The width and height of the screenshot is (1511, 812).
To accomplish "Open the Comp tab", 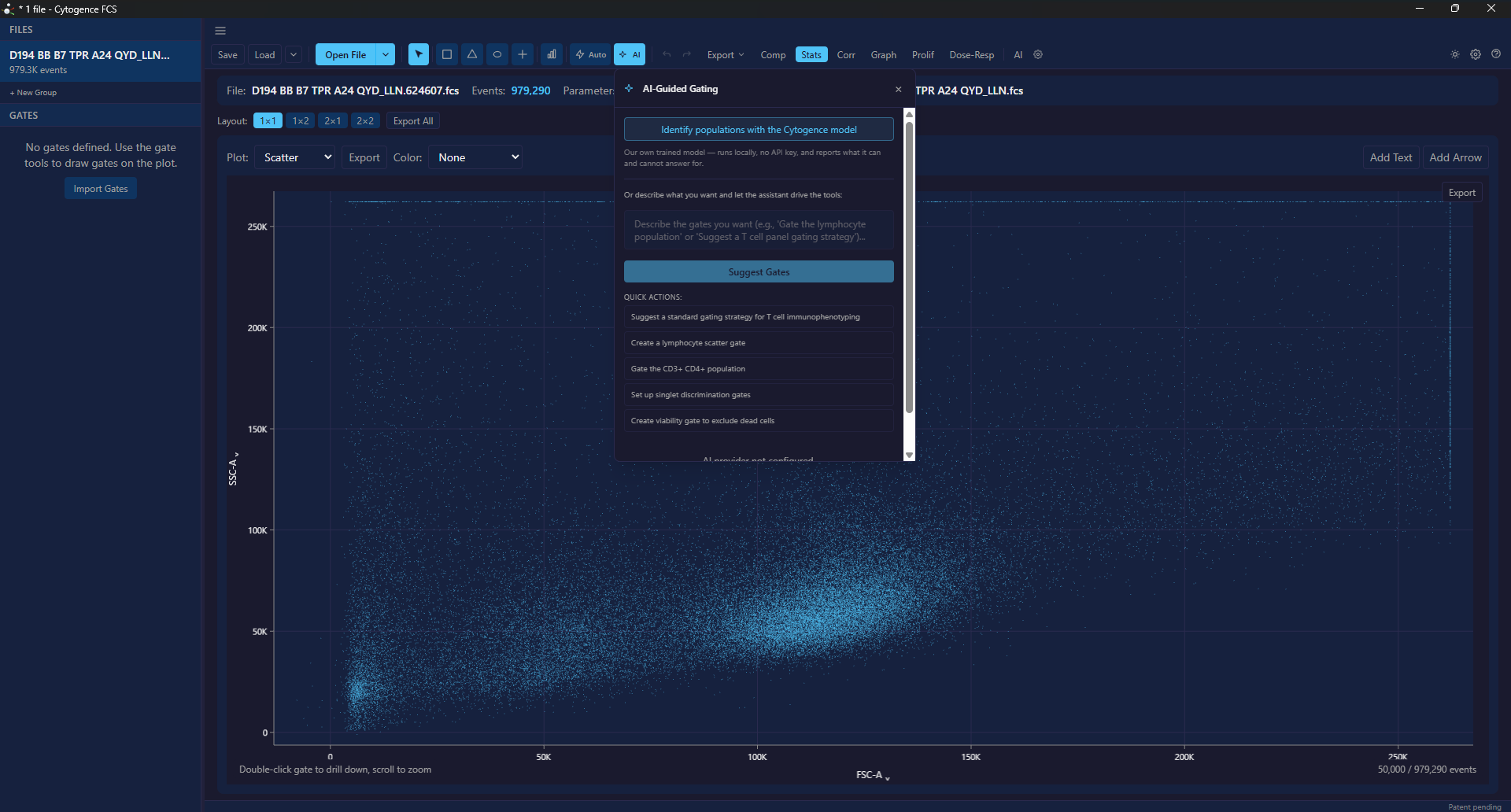I will [773, 54].
